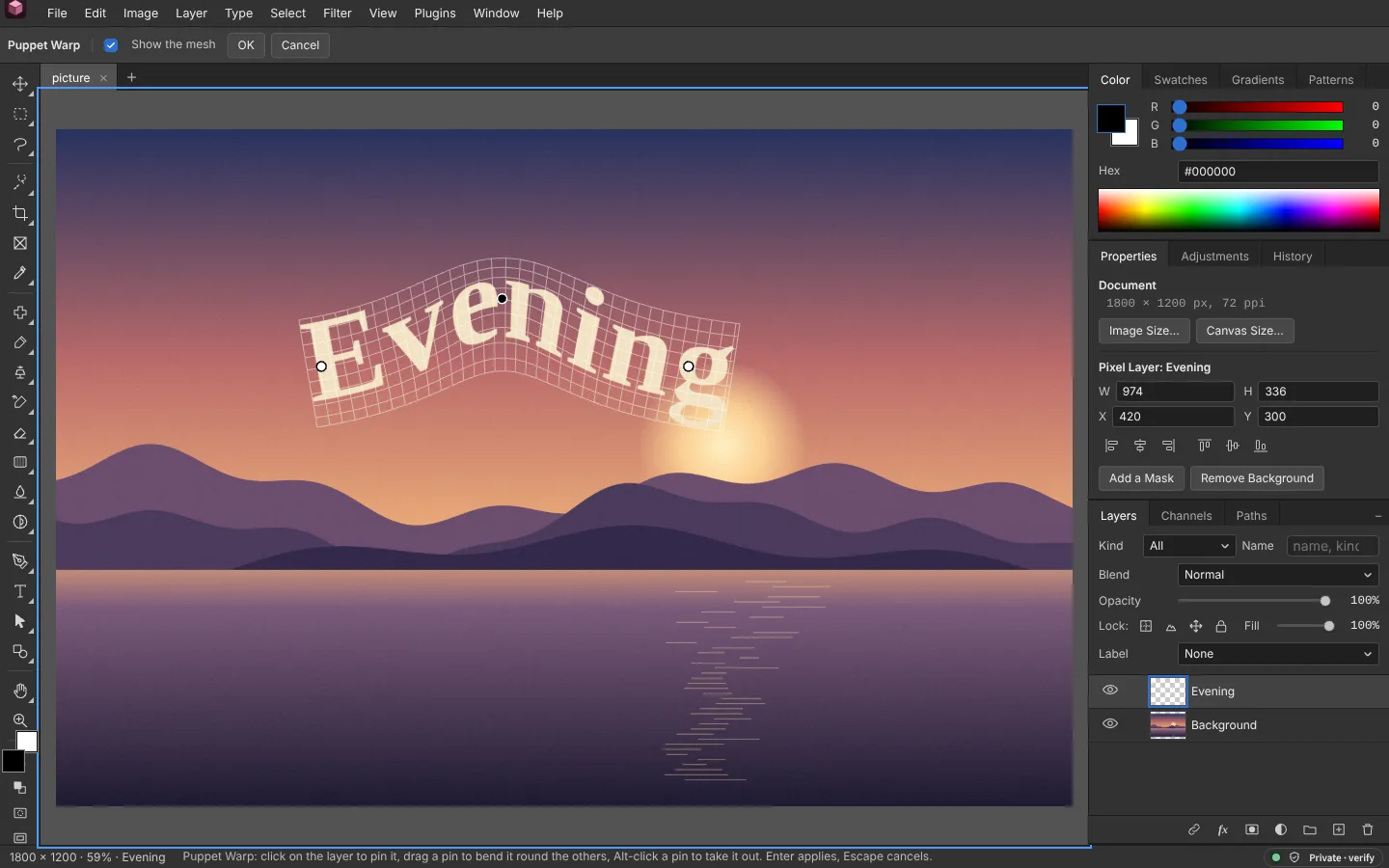Select the Move tool

[20, 84]
